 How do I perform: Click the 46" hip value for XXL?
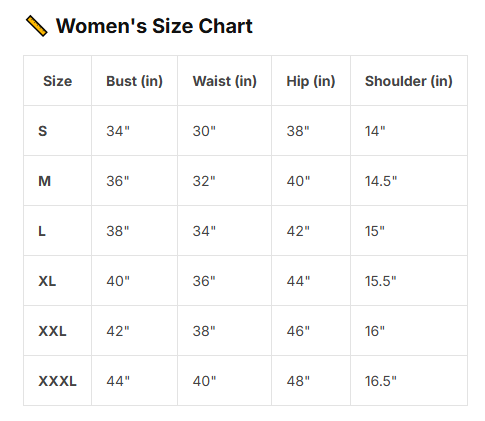(298, 331)
